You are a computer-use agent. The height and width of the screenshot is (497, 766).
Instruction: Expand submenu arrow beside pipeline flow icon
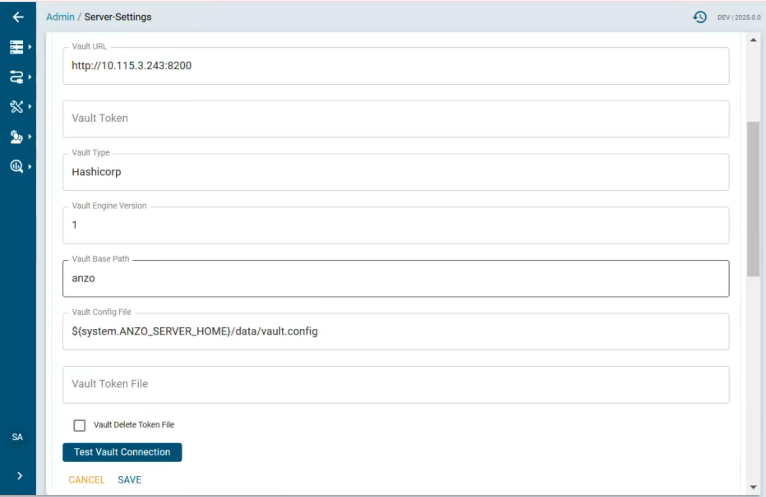30,77
